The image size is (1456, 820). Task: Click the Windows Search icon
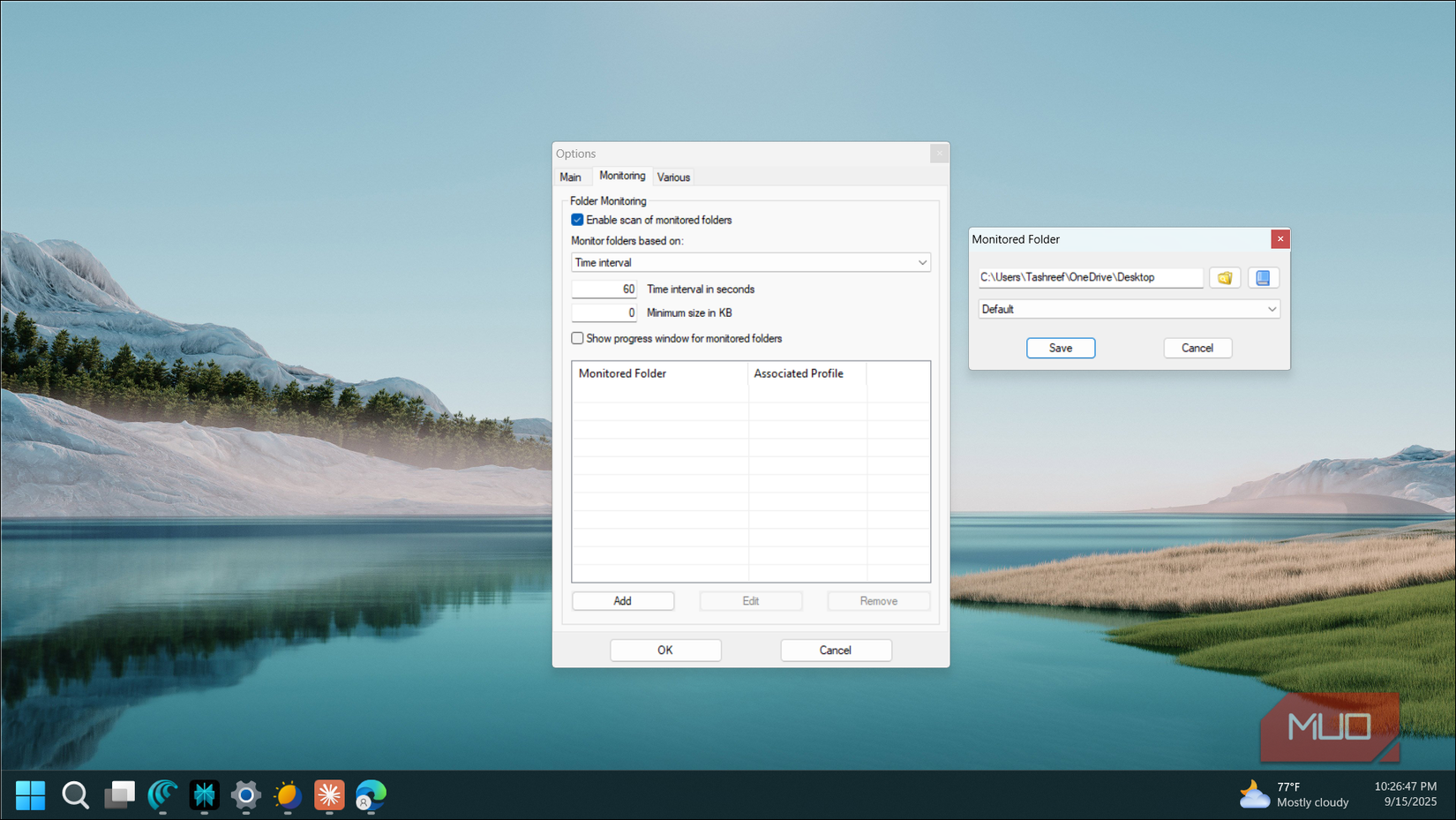pyautogui.click(x=75, y=795)
